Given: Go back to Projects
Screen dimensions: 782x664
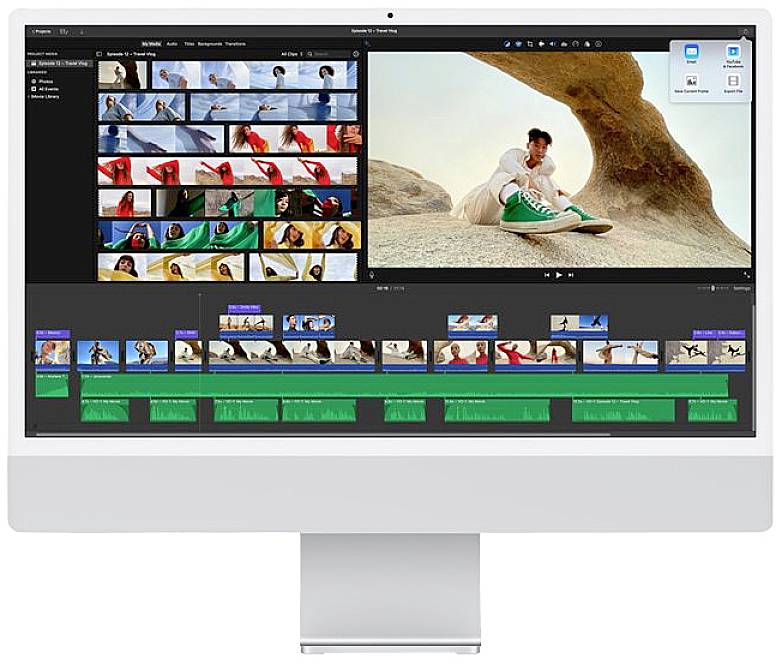Looking at the screenshot, I should coord(41,31).
